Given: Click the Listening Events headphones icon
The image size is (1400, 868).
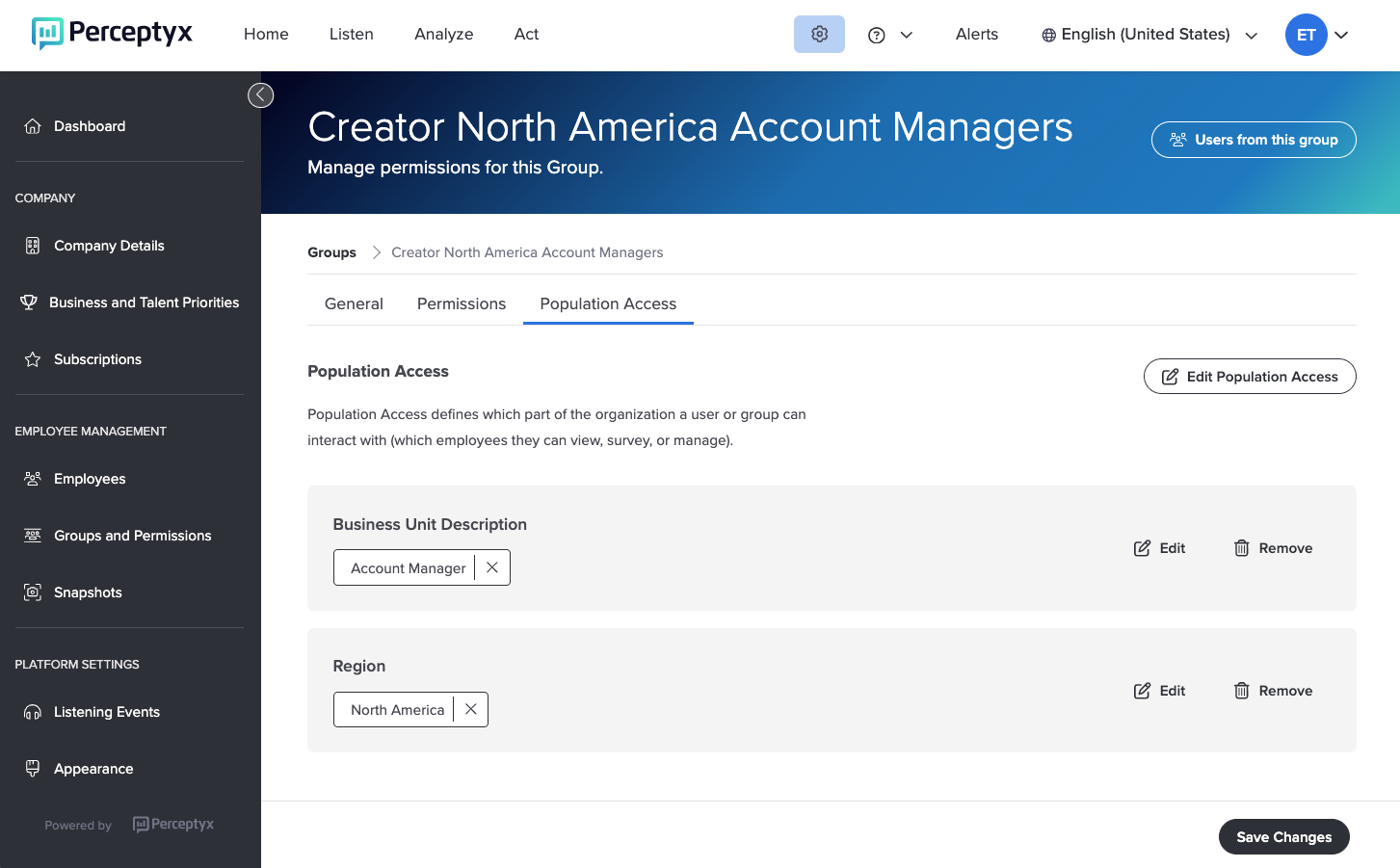Looking at the screenshot, I should [33, 712].
